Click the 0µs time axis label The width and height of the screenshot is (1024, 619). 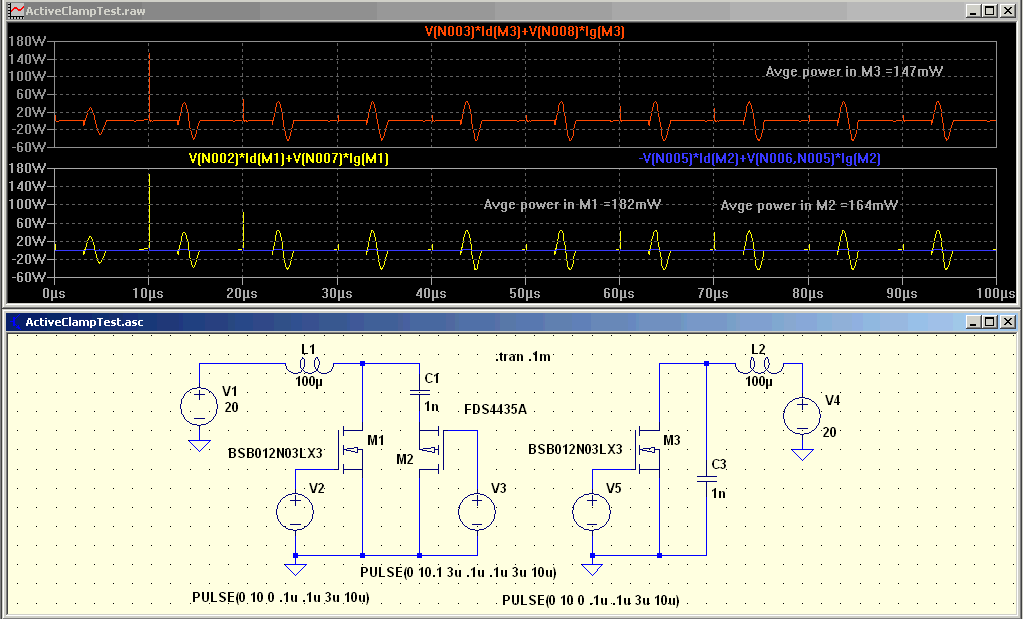tap(54, 294)
